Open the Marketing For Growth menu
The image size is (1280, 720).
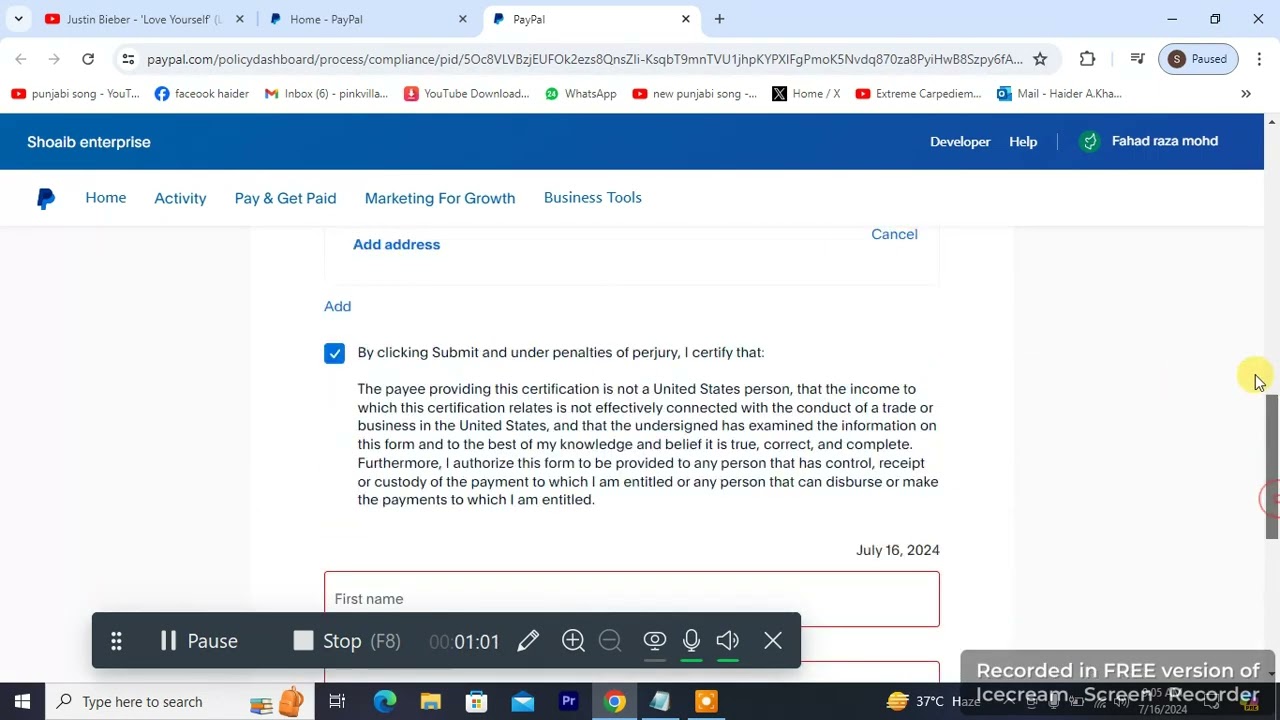click(x=440, y=198)
